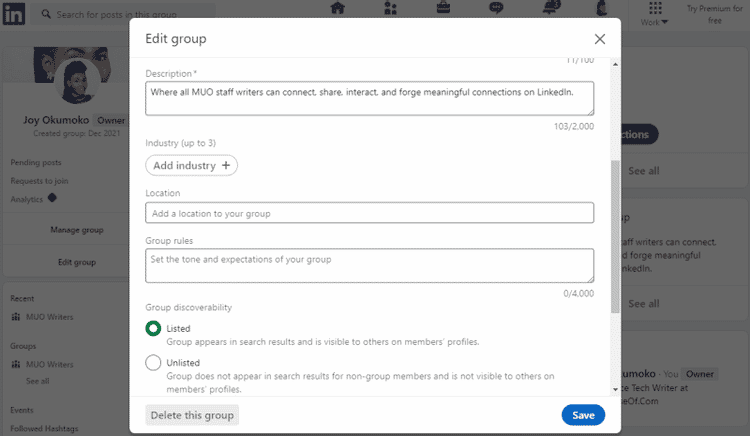Close the Edit group dialog

pos(600,39)
